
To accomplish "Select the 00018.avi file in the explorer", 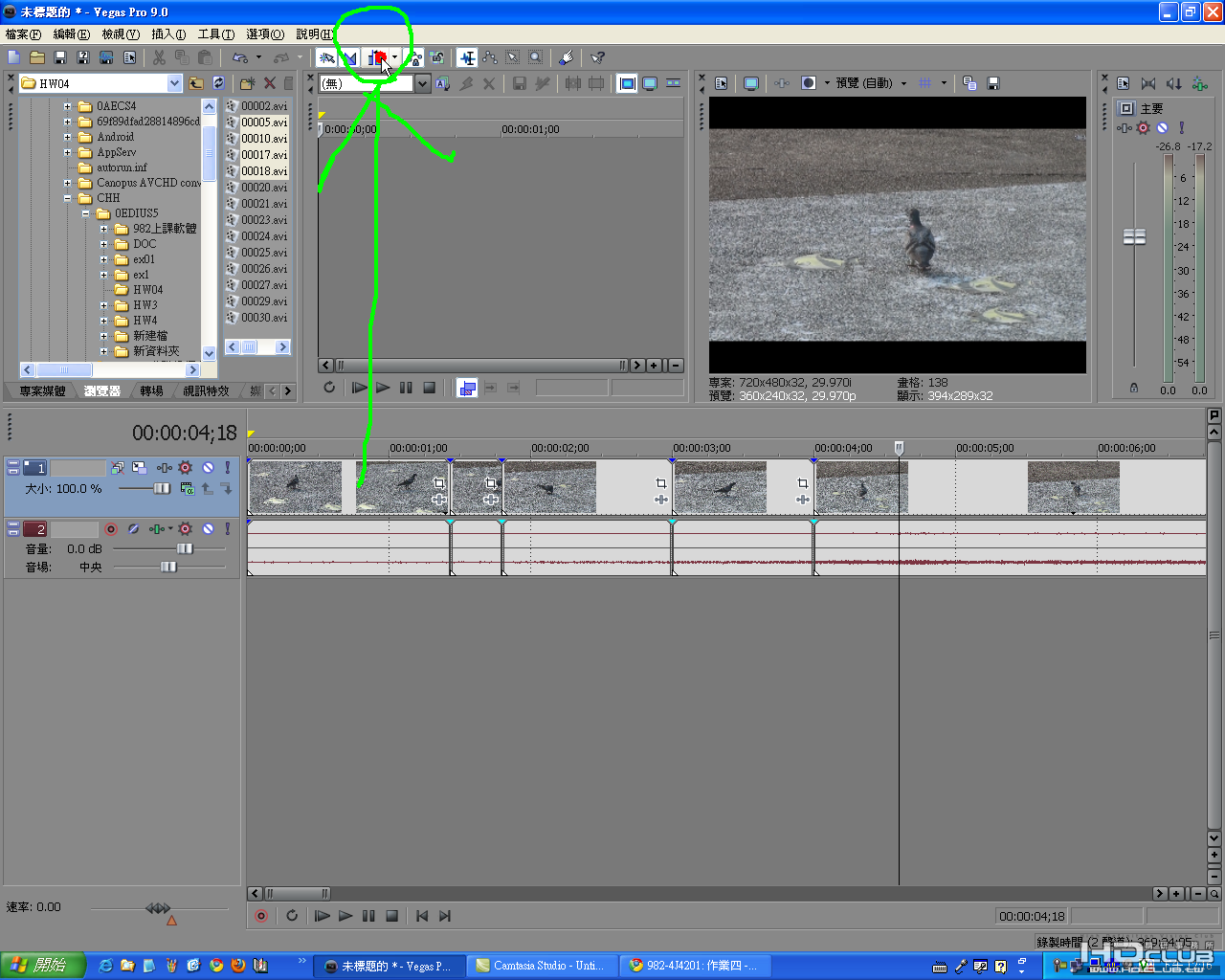I will click(263, 171).
